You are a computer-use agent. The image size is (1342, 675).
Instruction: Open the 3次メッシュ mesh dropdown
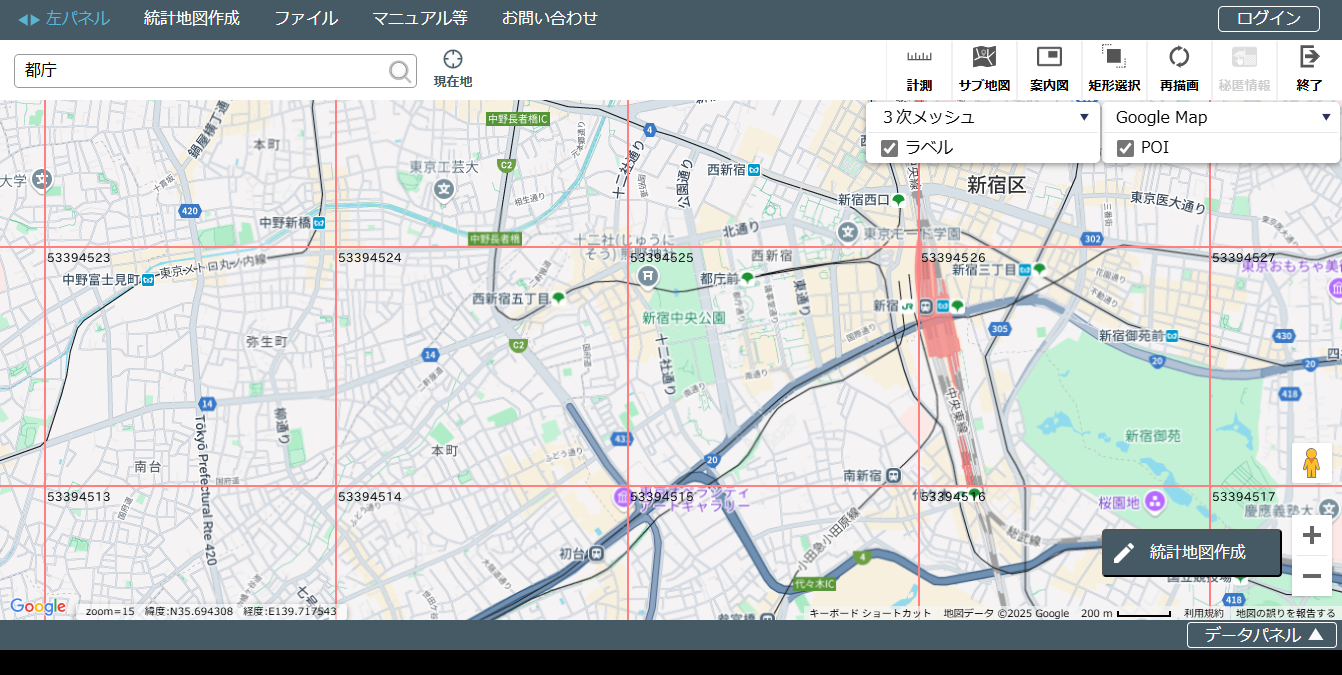pos(983,117)
